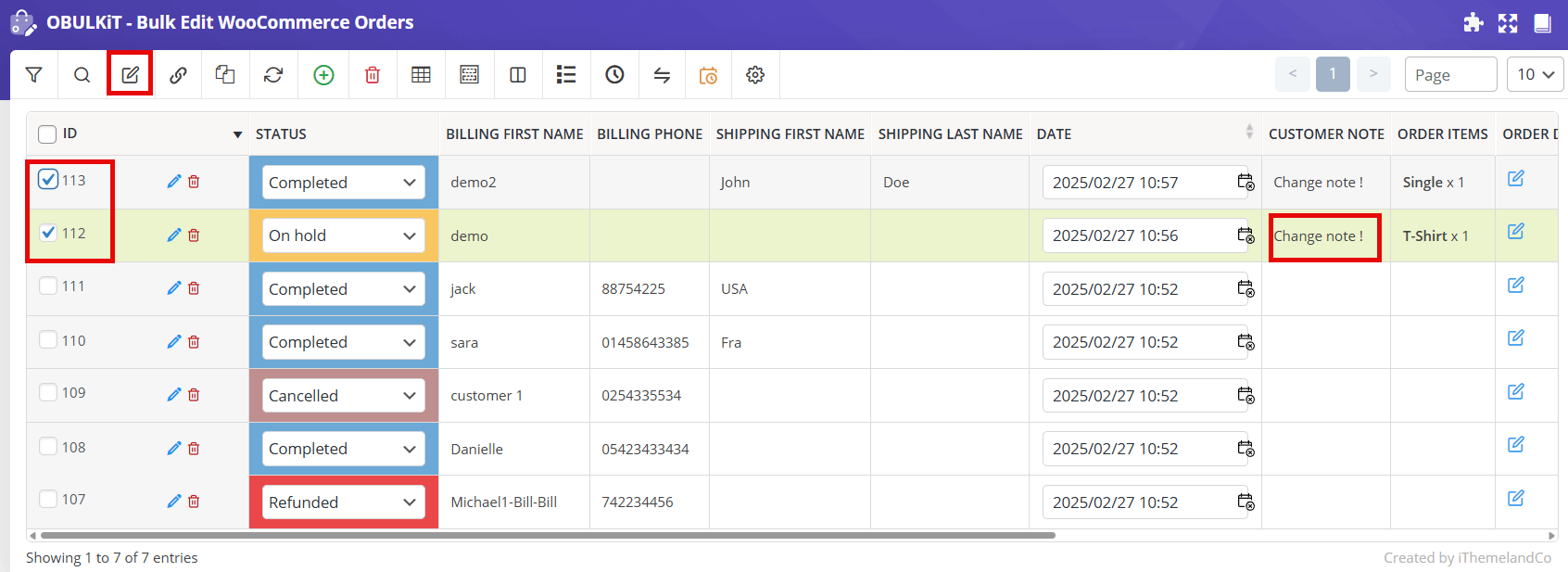Click the search magnifier toolbar icon

(82, 75)
